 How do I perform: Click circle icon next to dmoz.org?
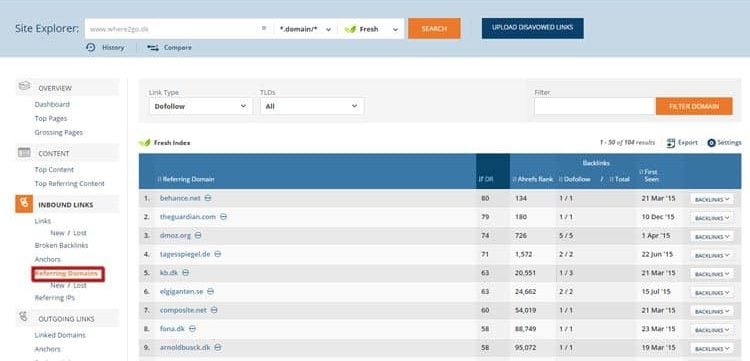click(x=198, y=235)
